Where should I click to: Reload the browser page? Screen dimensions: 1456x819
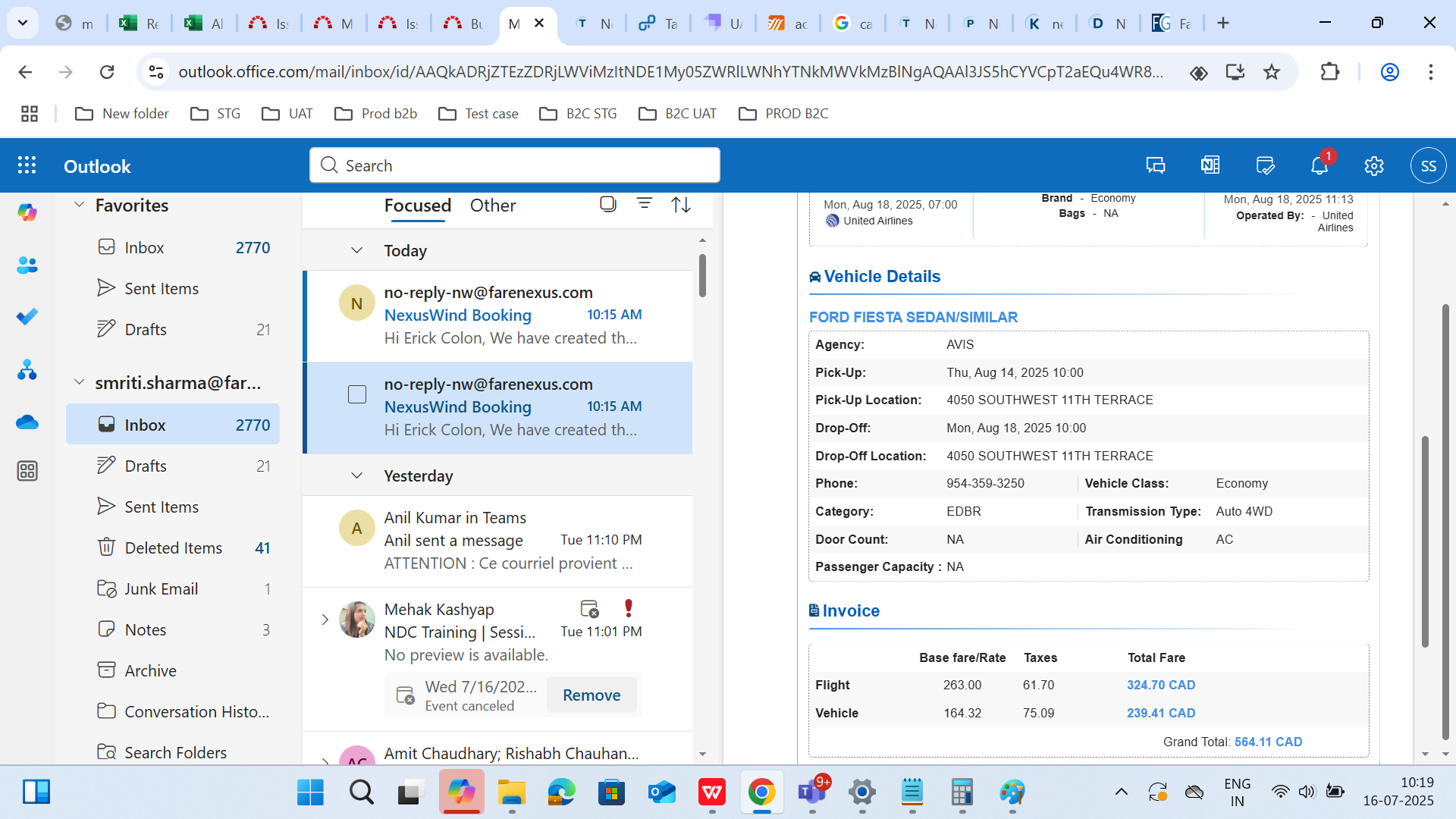[x=107, y=72]
